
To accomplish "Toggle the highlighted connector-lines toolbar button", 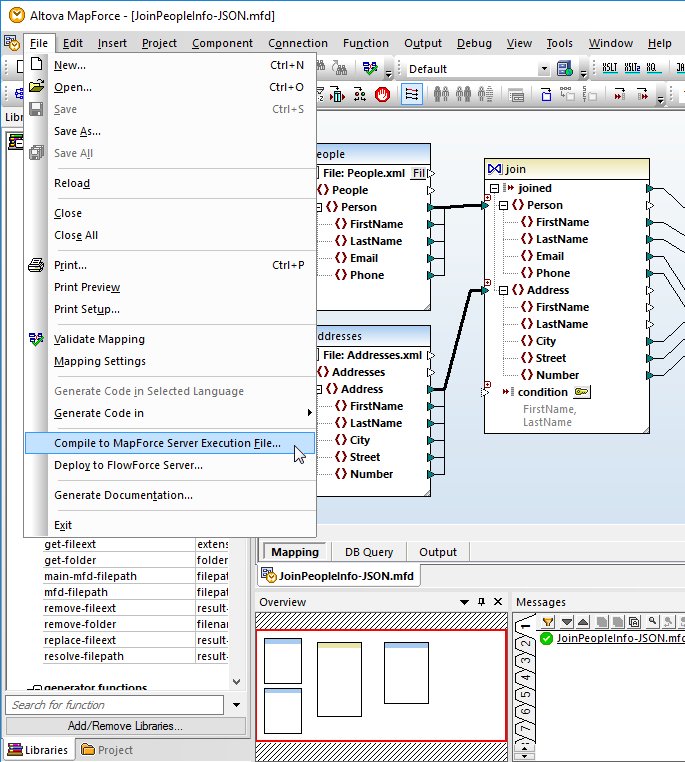I will pos(412,94).
